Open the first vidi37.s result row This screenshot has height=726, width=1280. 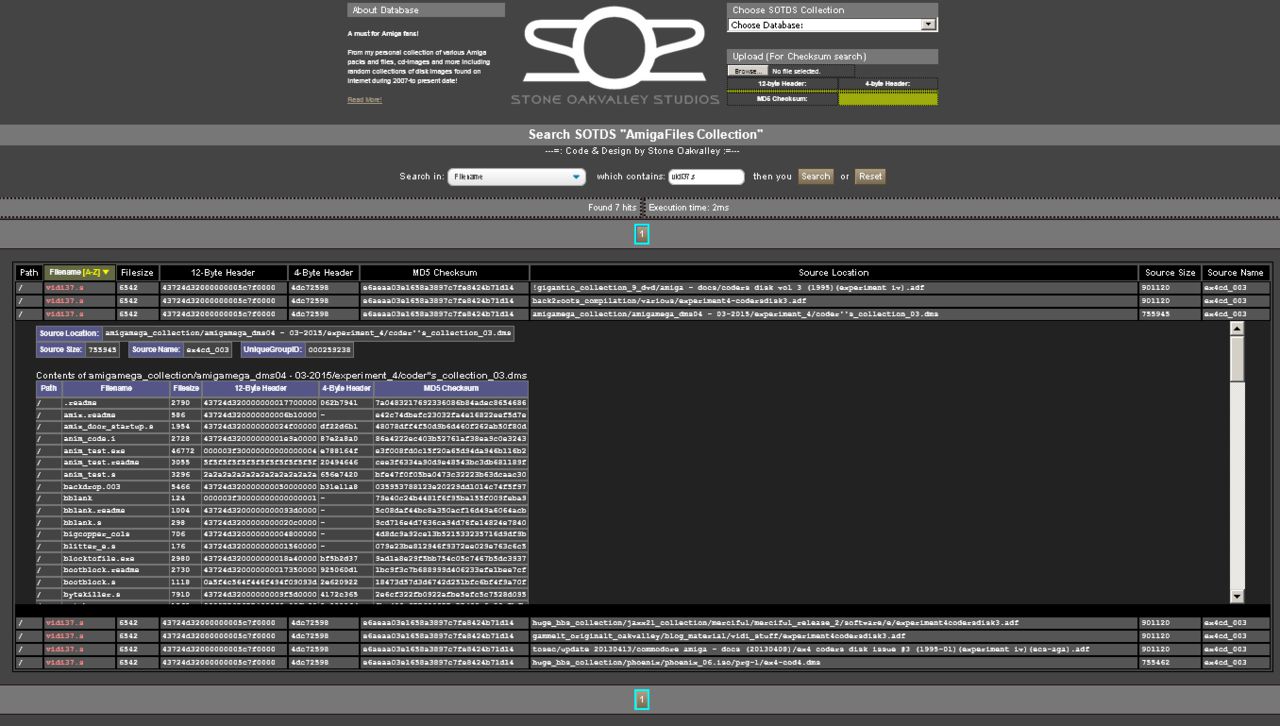click(65, 287)
